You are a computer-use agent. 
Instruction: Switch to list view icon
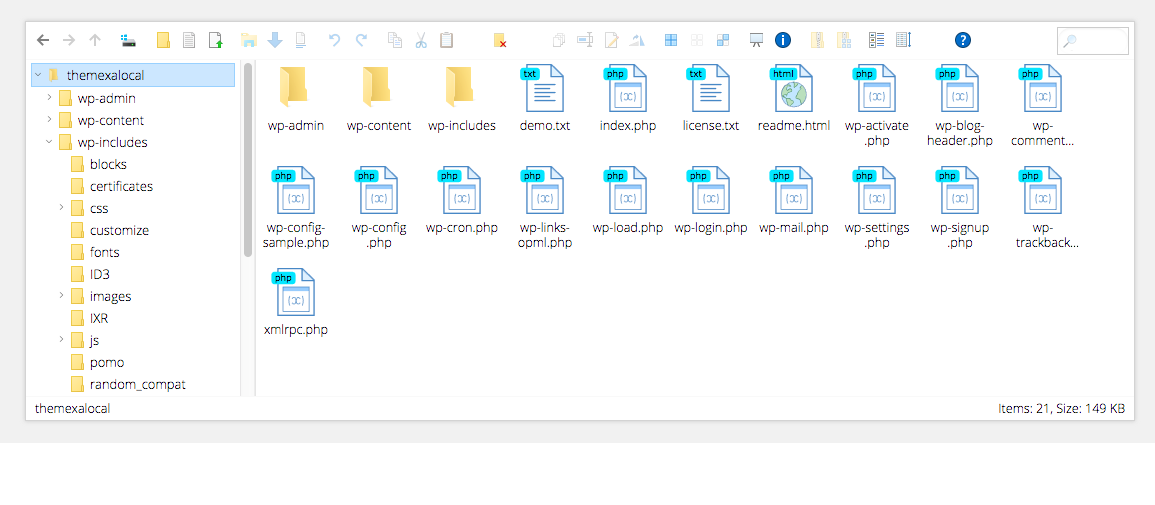point(877,40)
